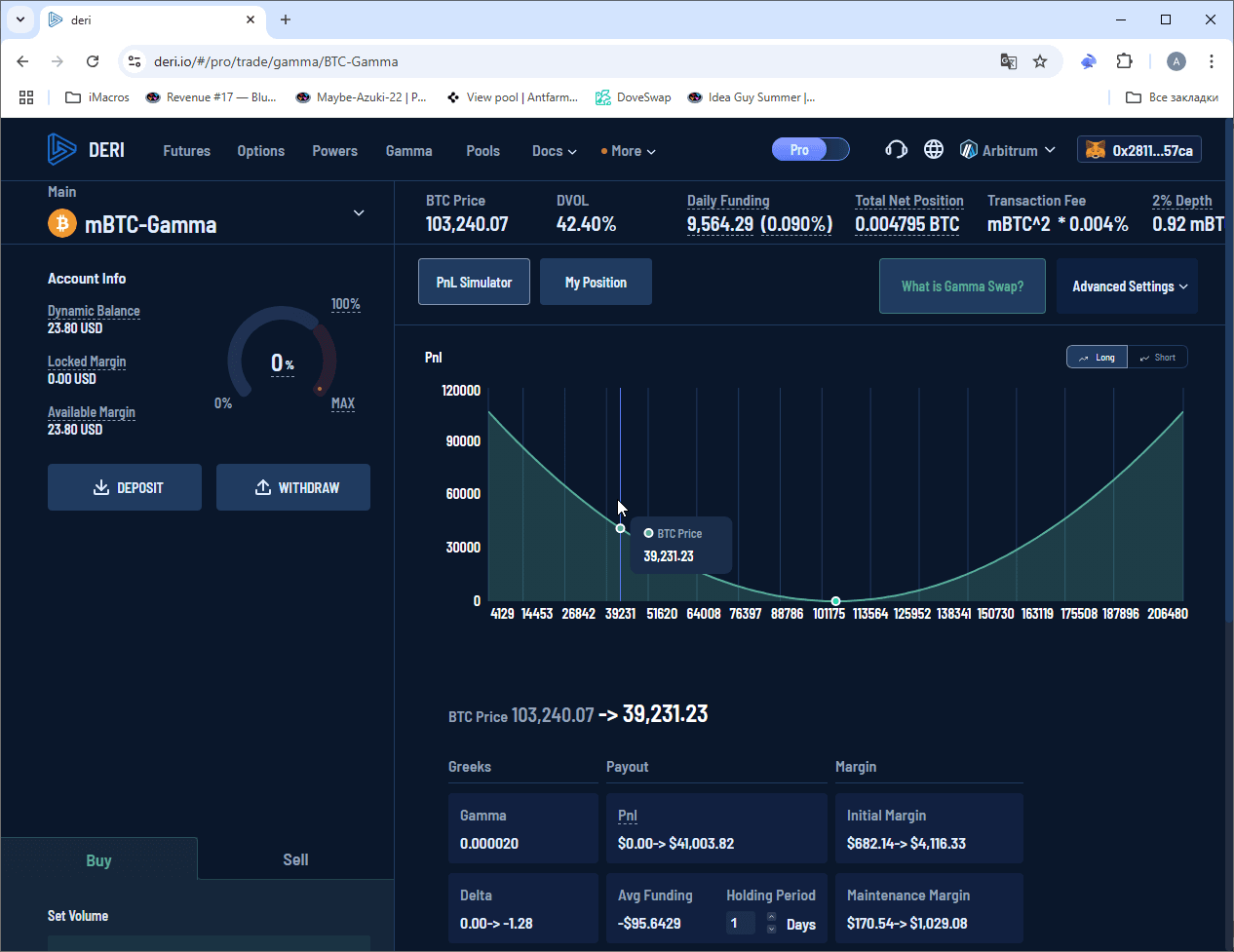Open the browser tab search dropdown

[x=20, y=19]
